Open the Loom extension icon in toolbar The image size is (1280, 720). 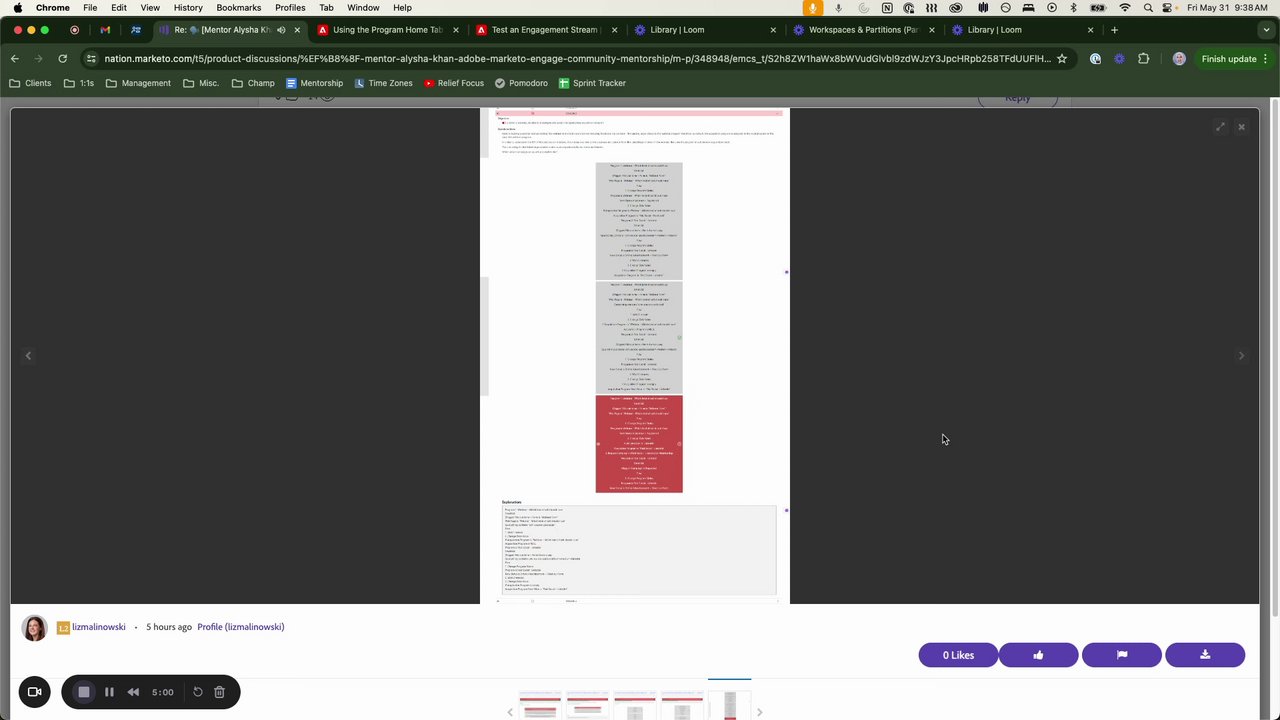[1119, 59]
